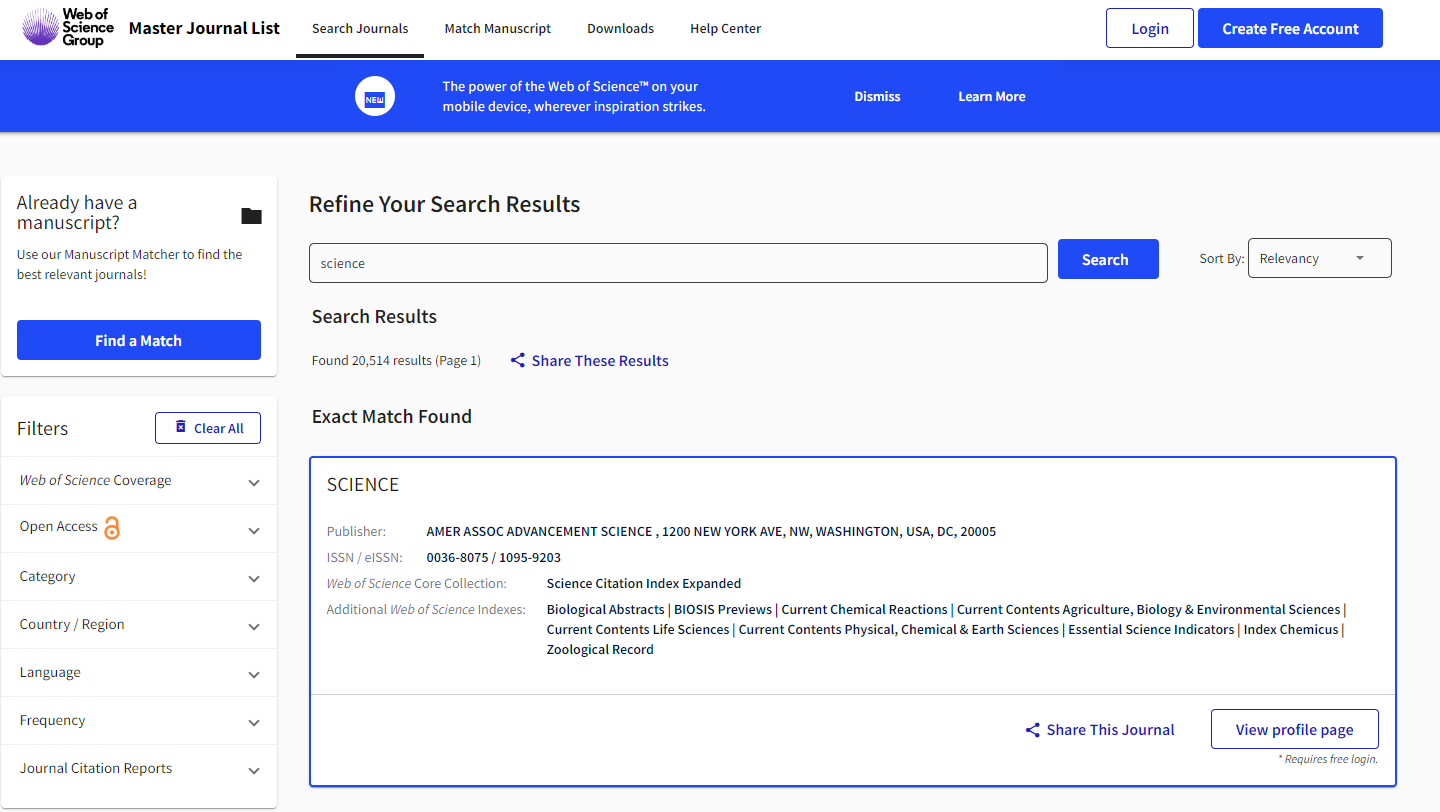1440x812 pixels.
Task: Click the Find a Match button
Action: coord(139,340)
